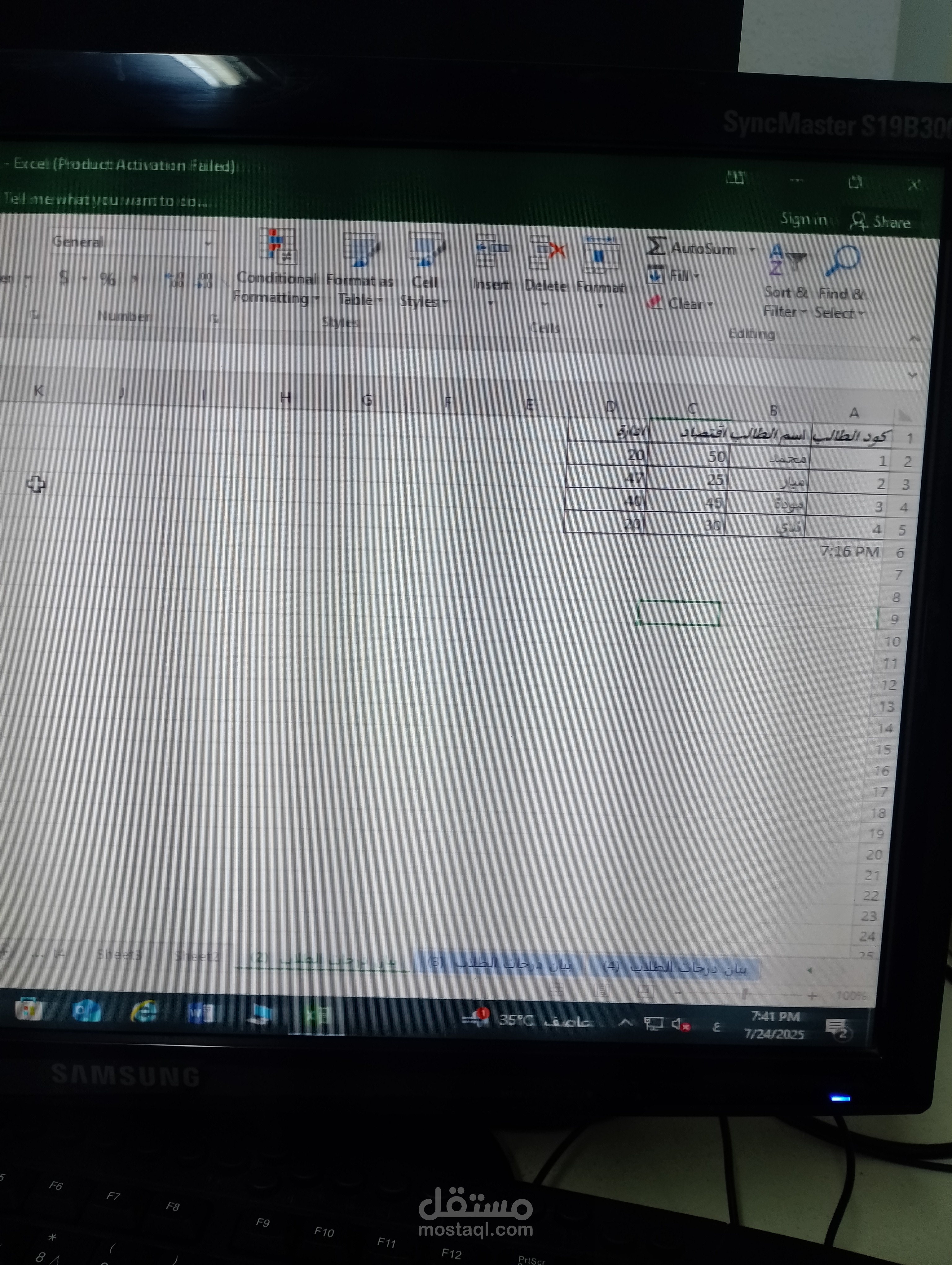Click the Select All corner triangle
Screen dimensions: 952x1265
(x=905, y=415)
